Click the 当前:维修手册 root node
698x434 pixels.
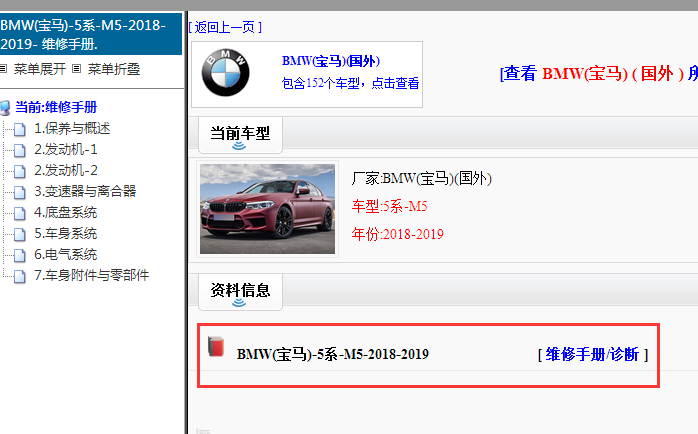point(56,107)
